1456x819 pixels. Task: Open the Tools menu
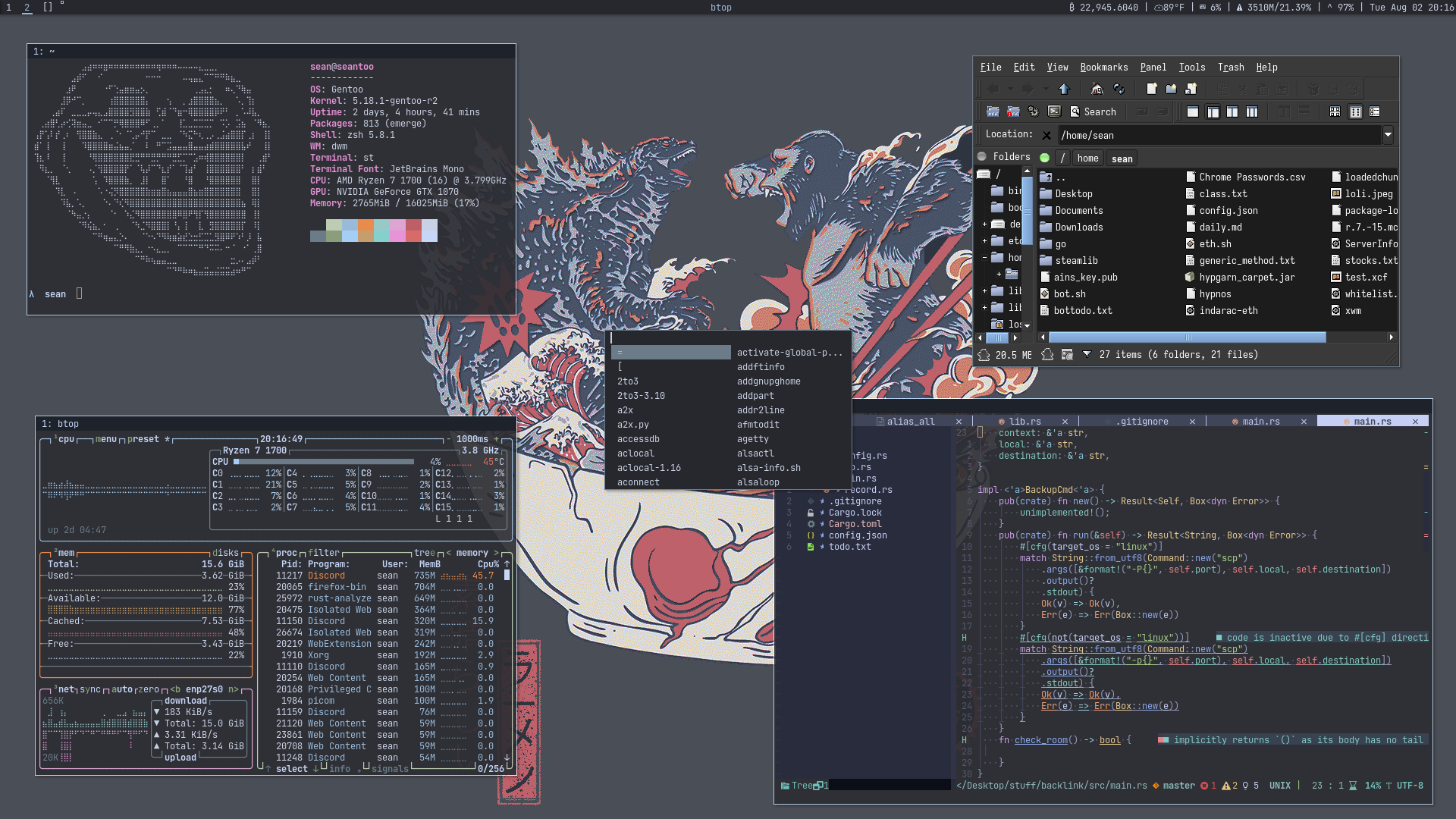click(x=1191, y=67)
